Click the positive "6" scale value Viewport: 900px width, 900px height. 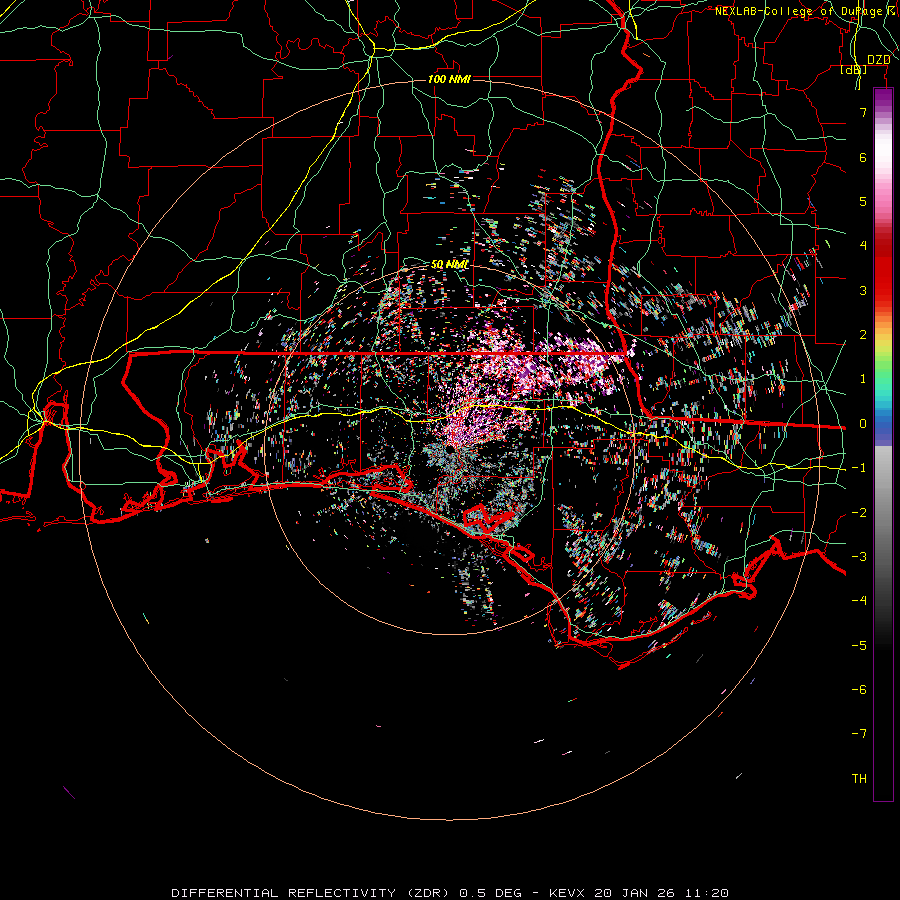tap(863, 157)
